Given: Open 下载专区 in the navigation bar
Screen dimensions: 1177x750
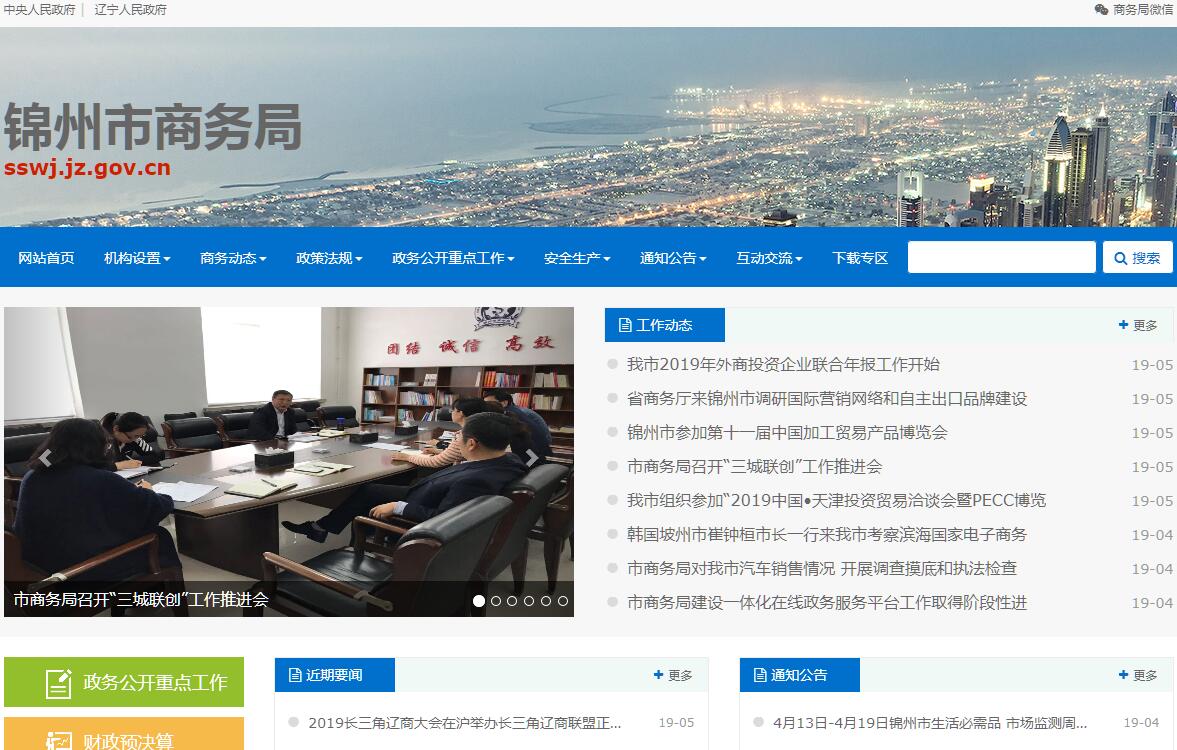Looking at the screenshot, I should 859,258.
